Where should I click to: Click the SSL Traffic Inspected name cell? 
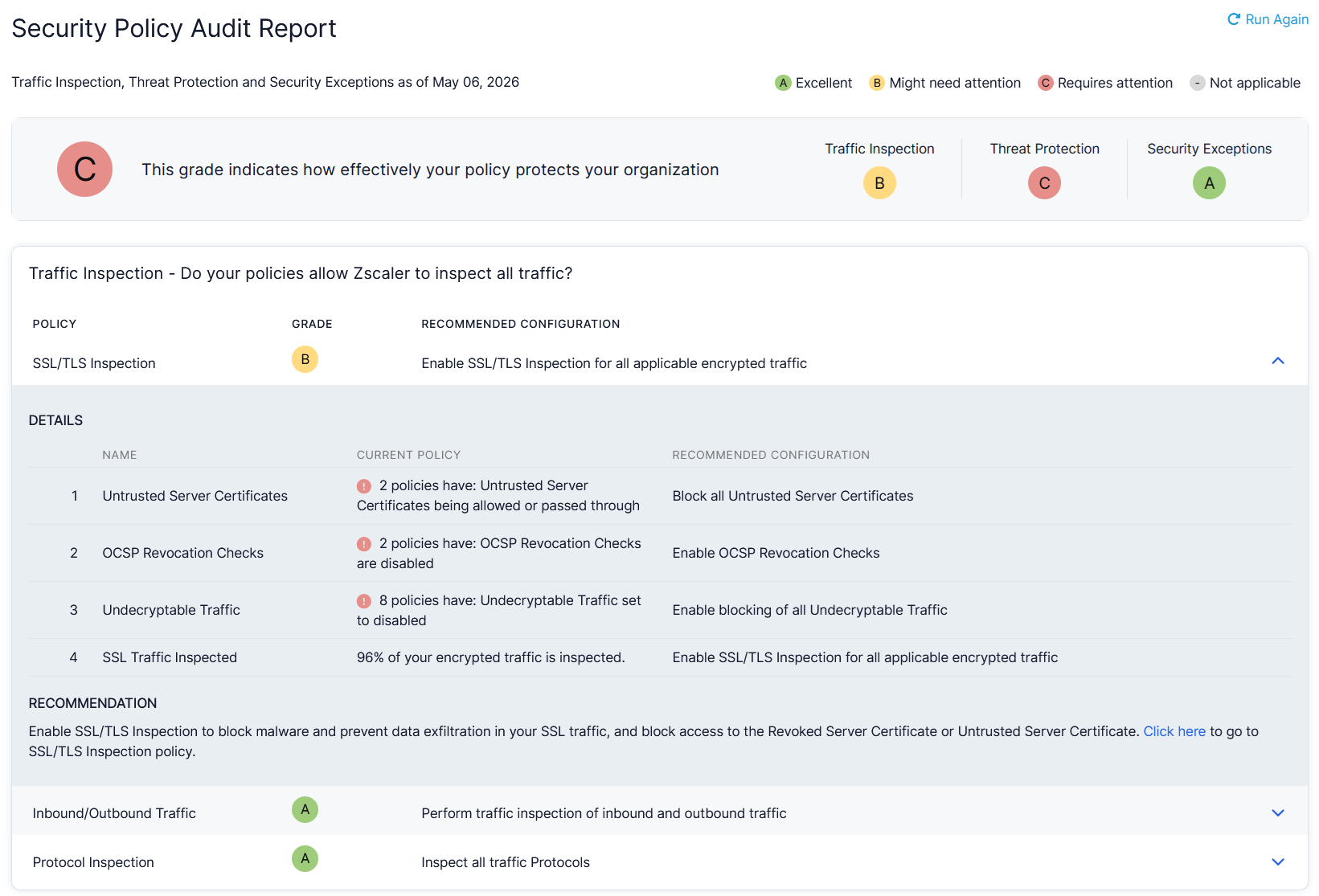coord(170,657)
